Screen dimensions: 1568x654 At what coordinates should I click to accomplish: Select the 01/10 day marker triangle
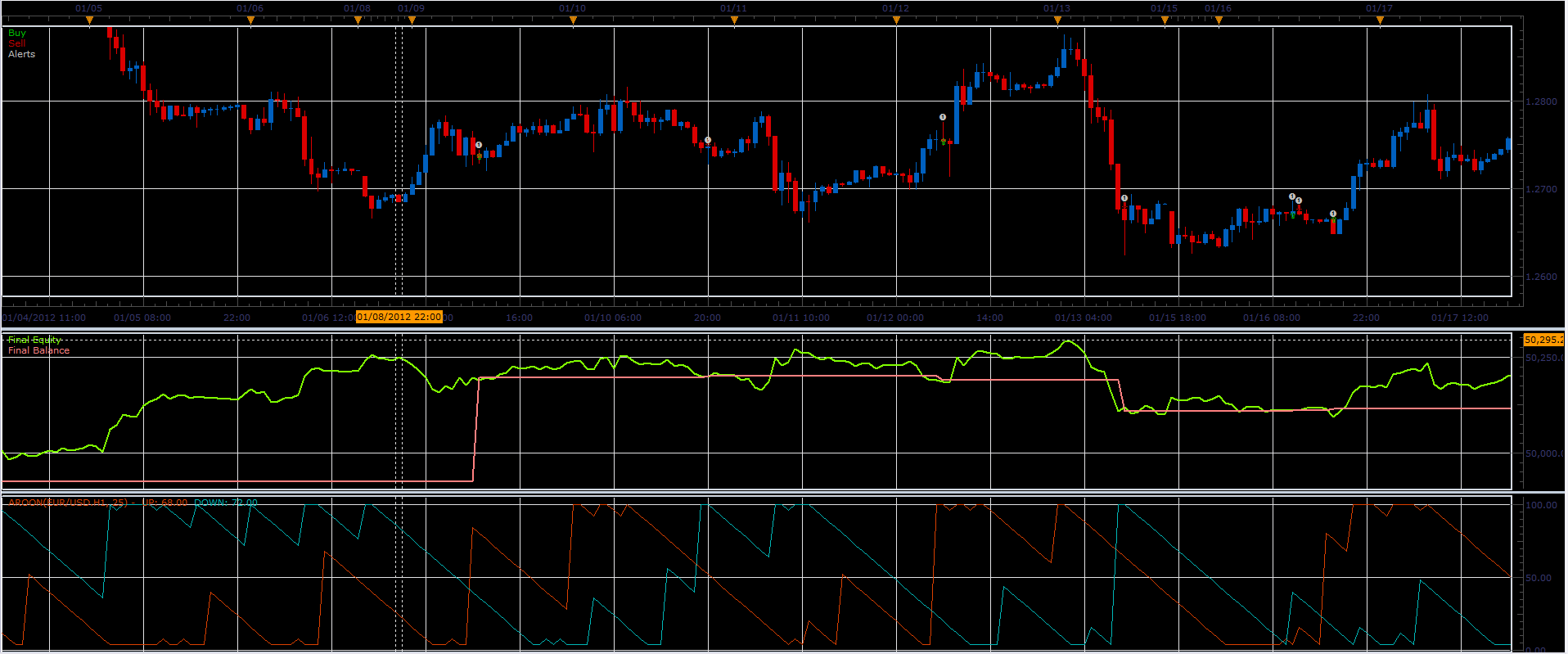pos(573,21)
